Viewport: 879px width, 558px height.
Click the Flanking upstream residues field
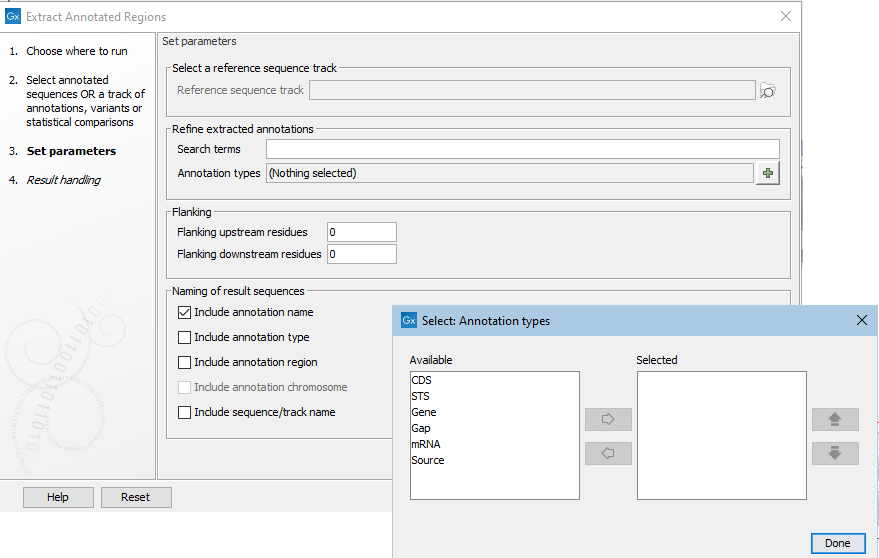361,232
